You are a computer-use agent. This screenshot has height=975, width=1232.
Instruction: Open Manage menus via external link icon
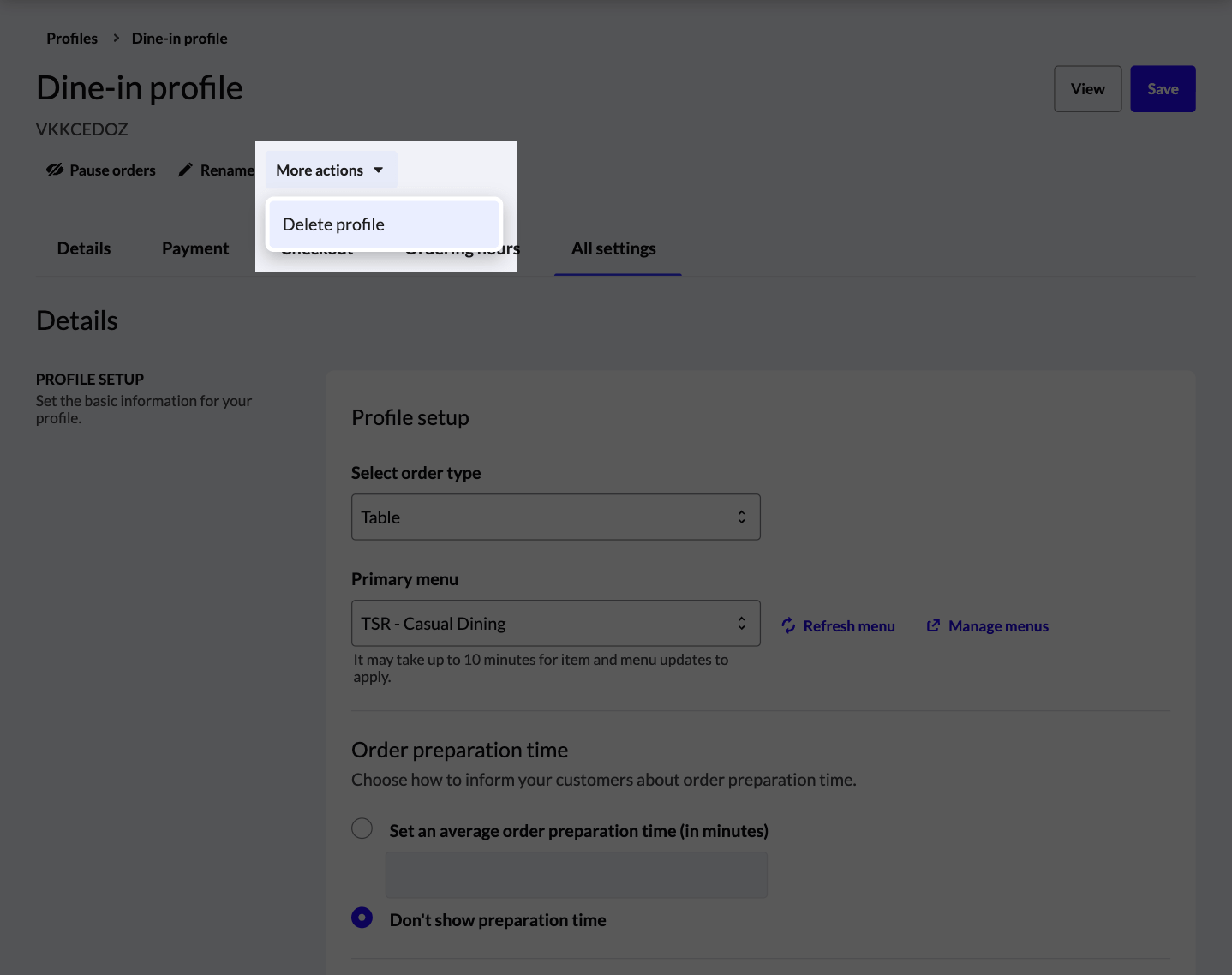(x=932, y=625)
